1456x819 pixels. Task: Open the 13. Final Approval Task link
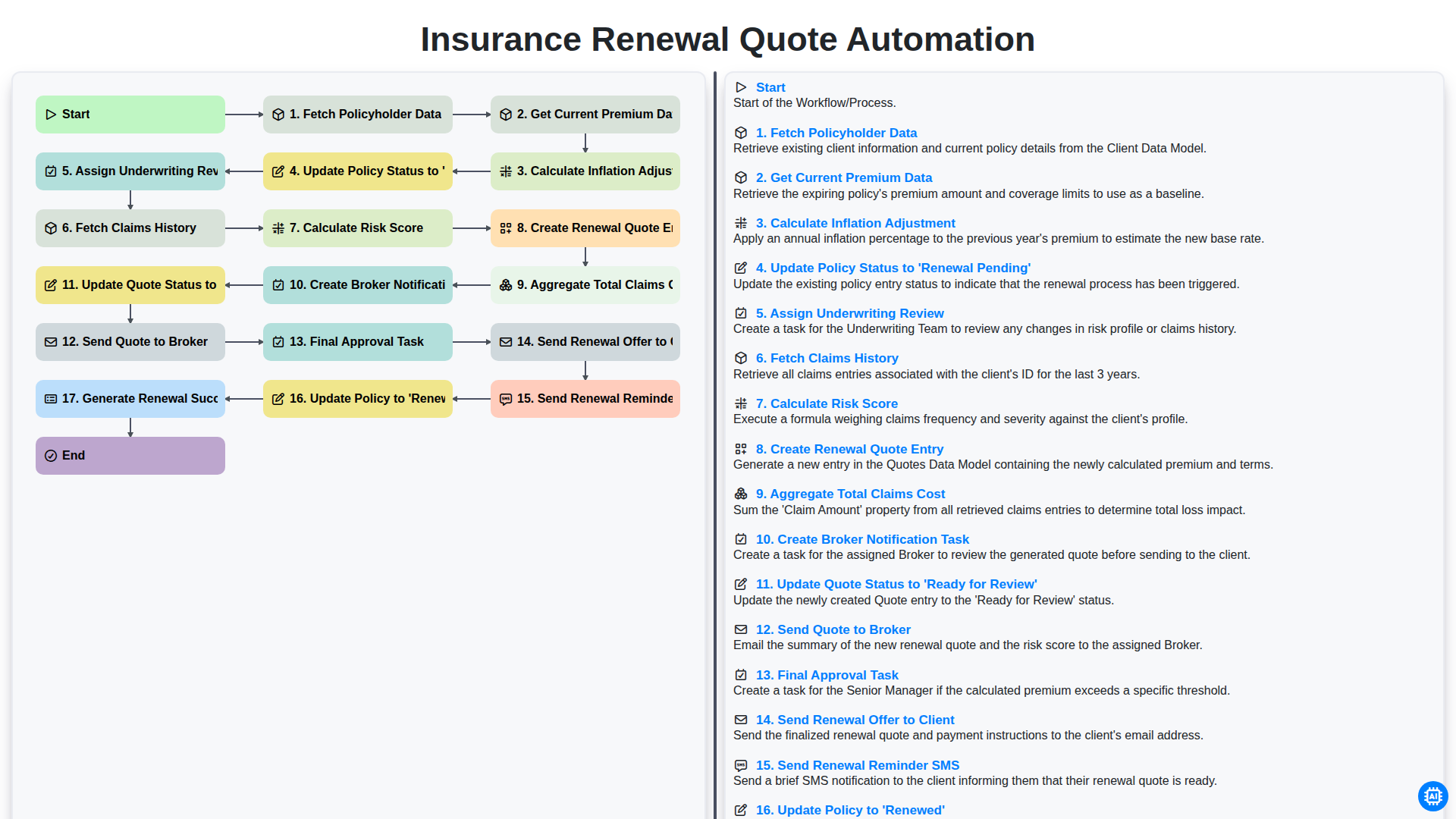(x=827, y=675)
